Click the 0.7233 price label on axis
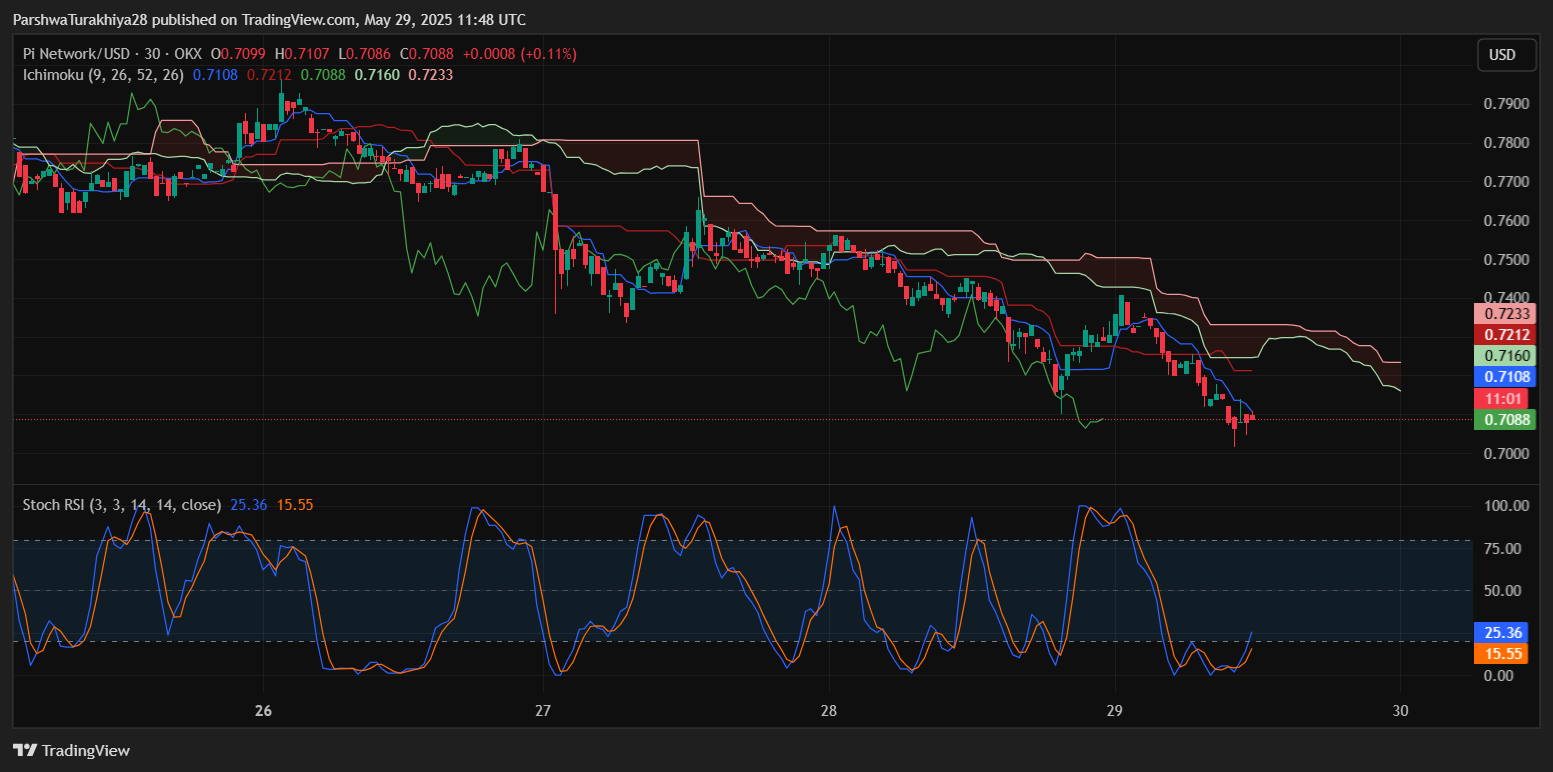 (1504, 314)
